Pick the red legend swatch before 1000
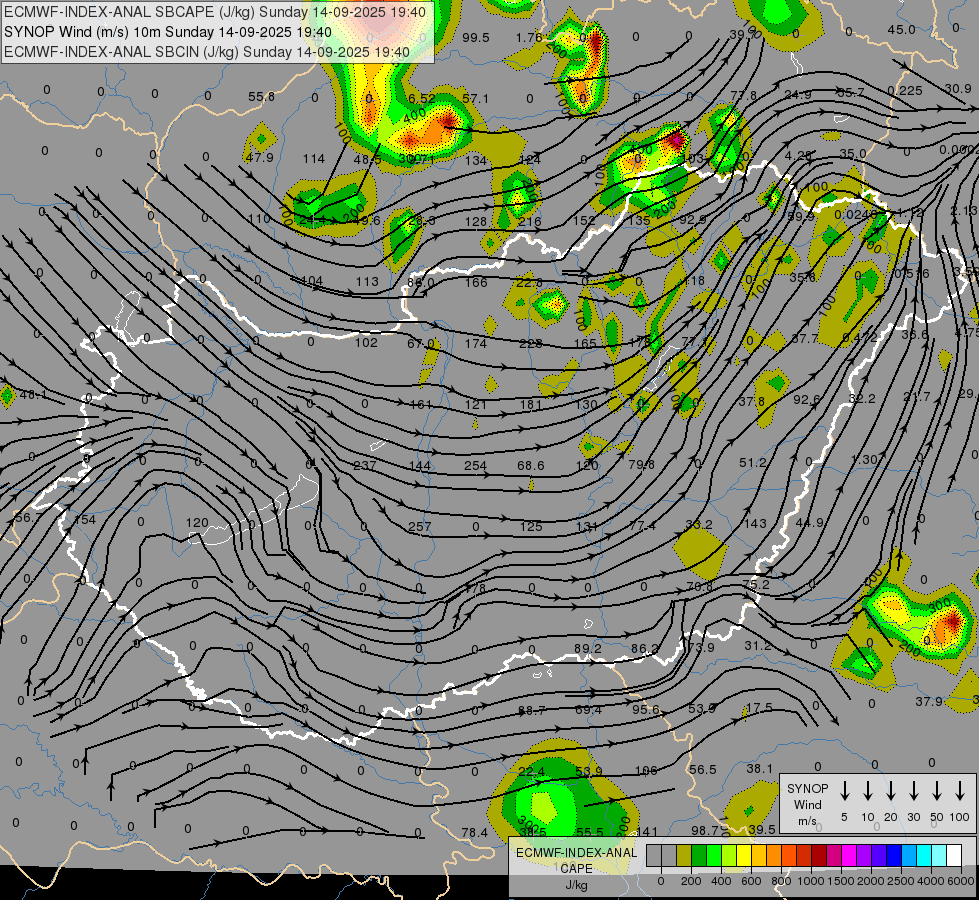The image size is (979, 900). [804, 856]
